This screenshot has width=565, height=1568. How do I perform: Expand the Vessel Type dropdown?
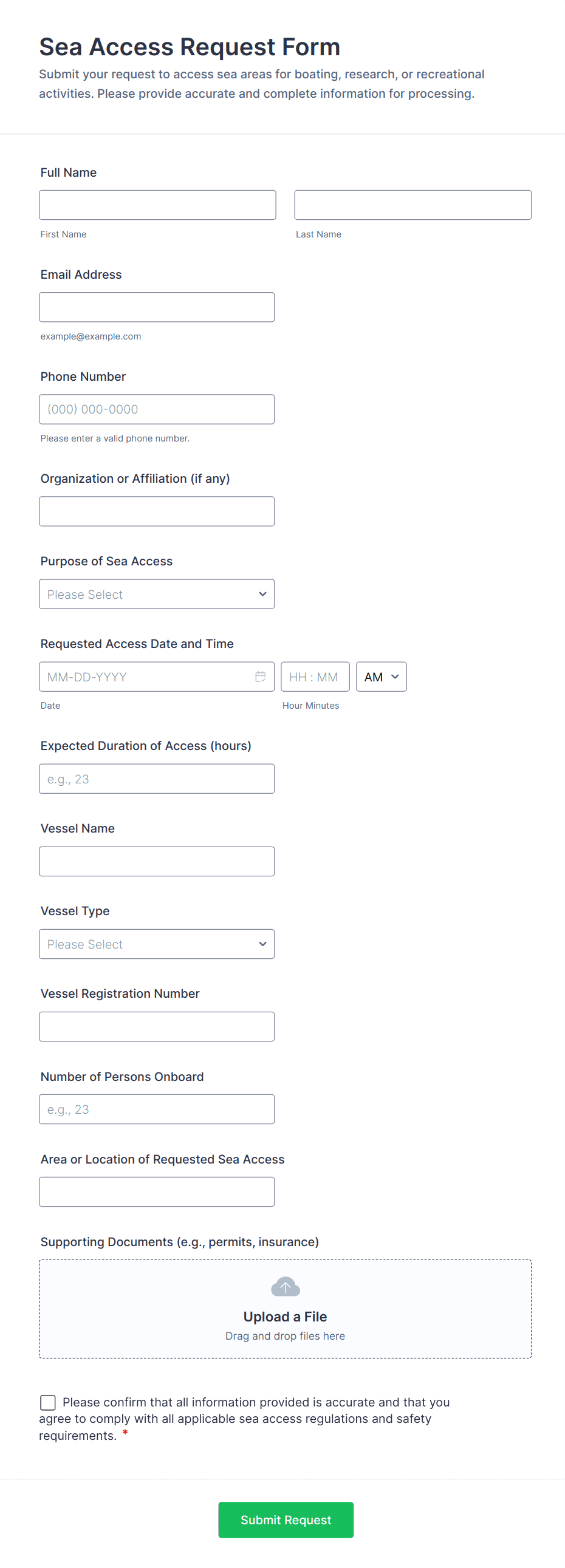tap(157, 944)
